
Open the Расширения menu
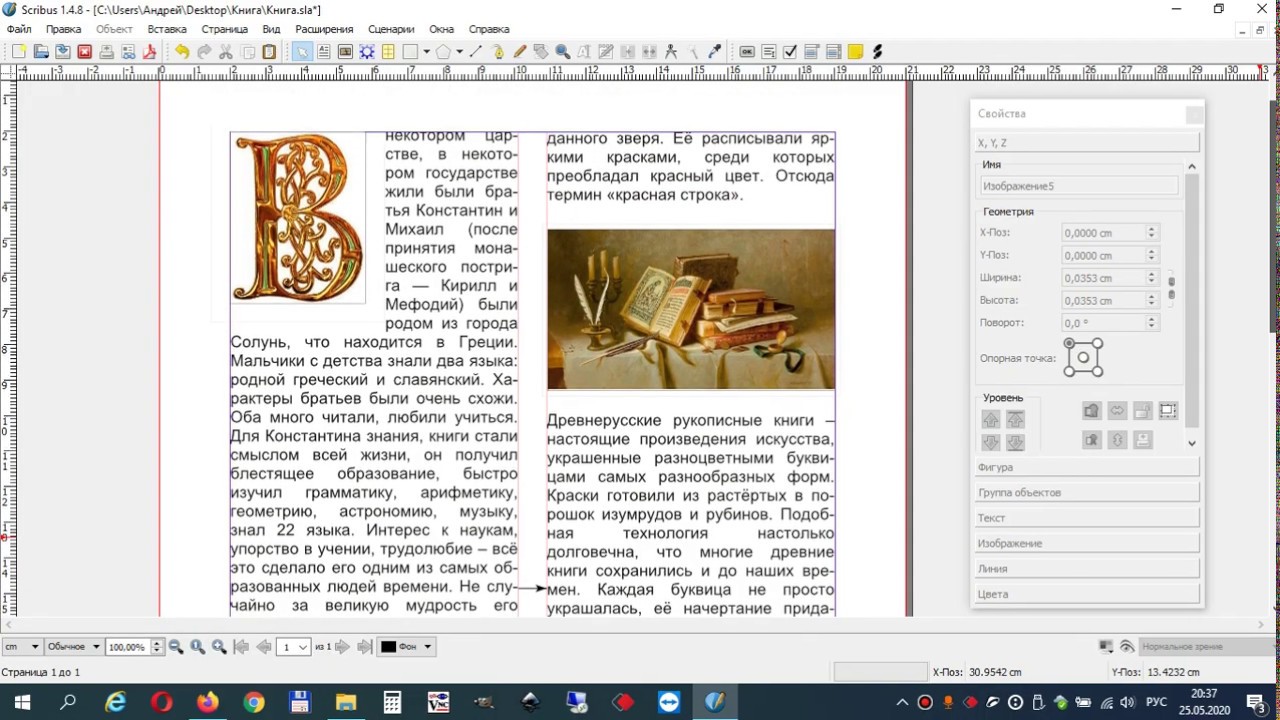(324, 29)
